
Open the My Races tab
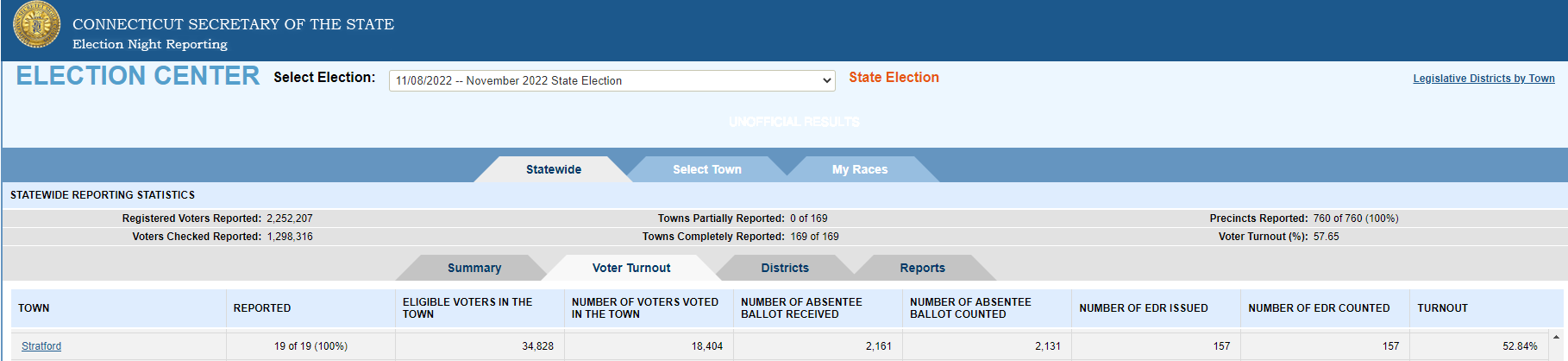(x=860, y=169)
